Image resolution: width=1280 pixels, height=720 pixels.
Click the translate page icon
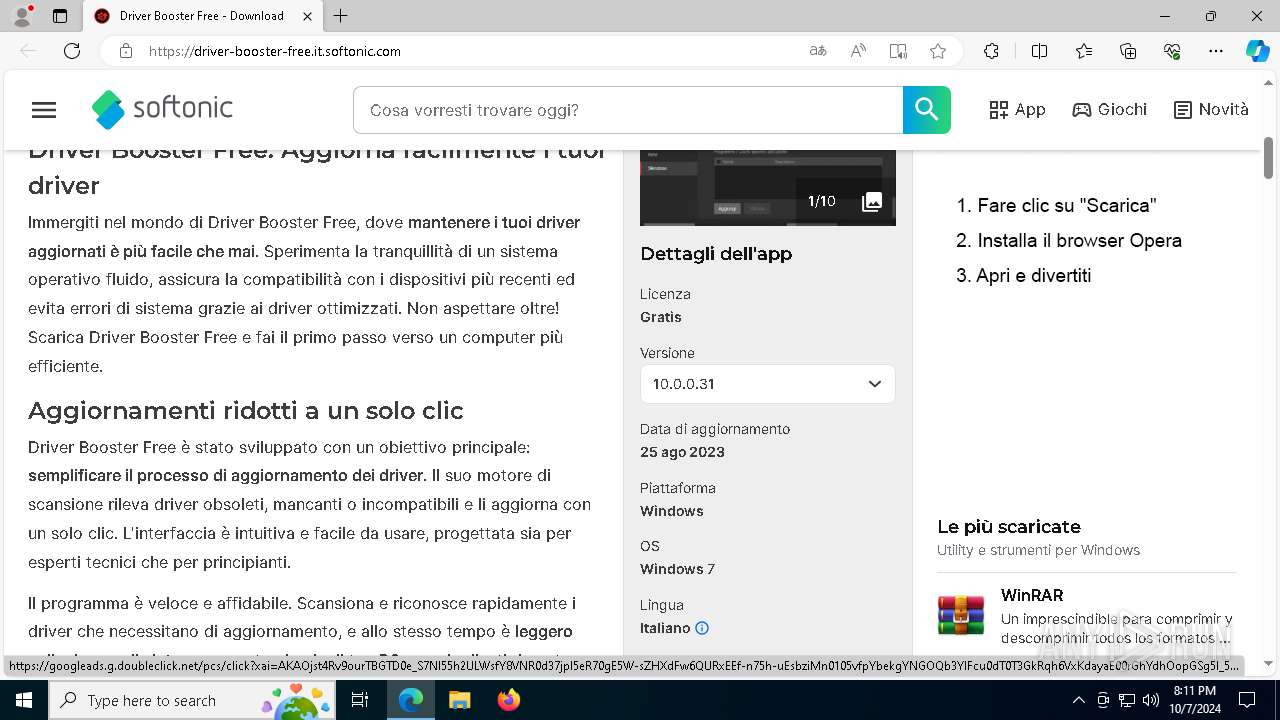coord(818,51)
